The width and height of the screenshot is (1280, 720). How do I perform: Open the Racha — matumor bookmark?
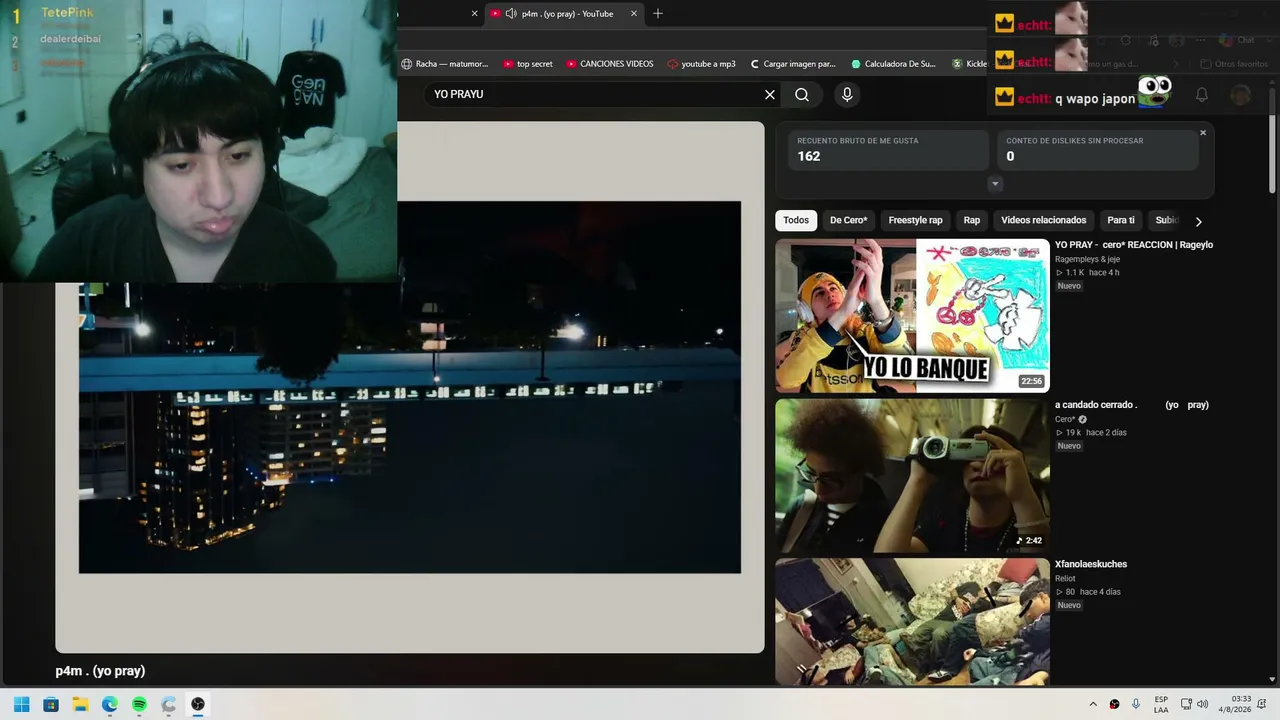(x=445, y=64)
